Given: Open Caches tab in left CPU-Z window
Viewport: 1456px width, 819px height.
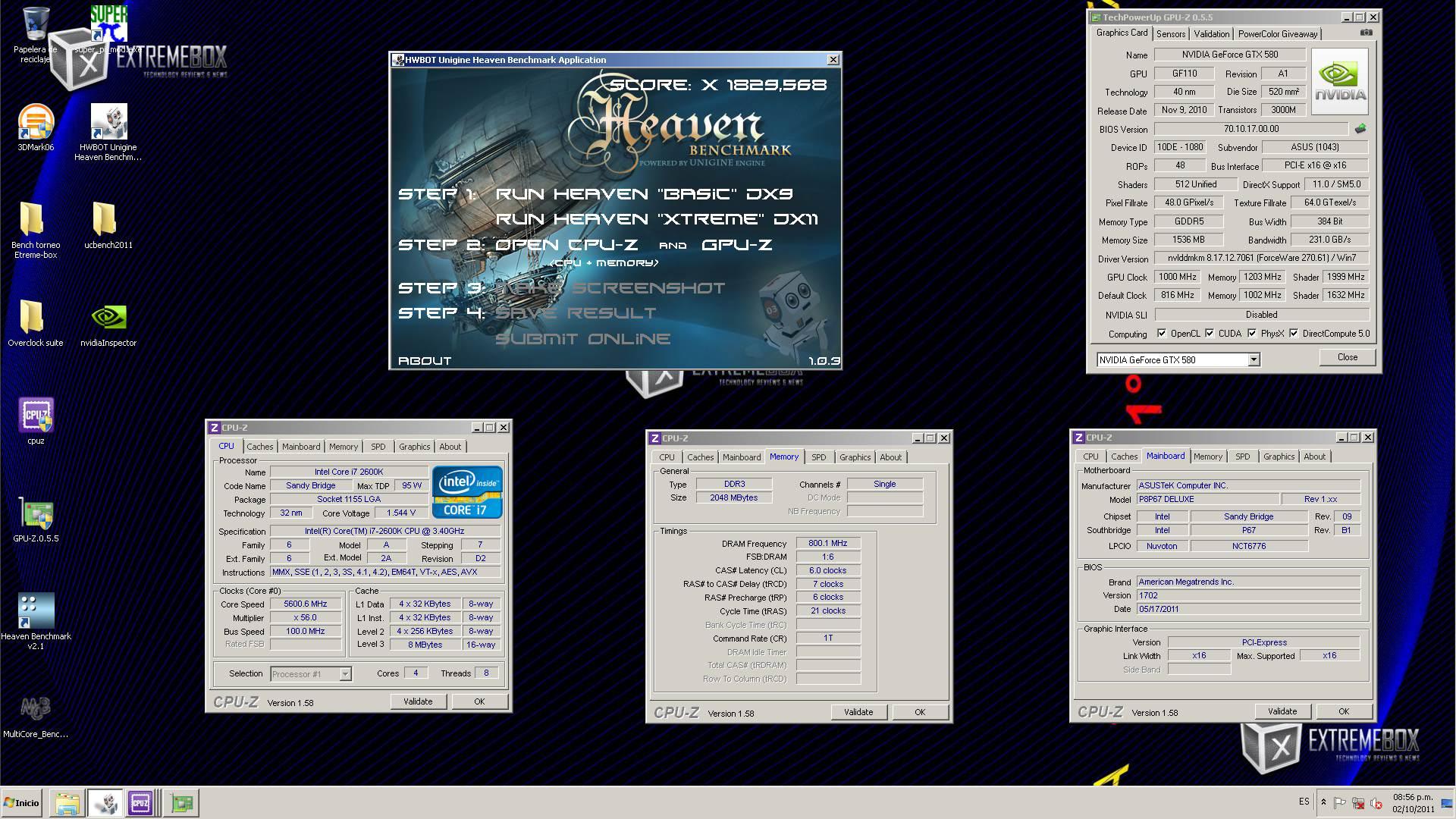Looking at the screenshot, I should (259, 447).
